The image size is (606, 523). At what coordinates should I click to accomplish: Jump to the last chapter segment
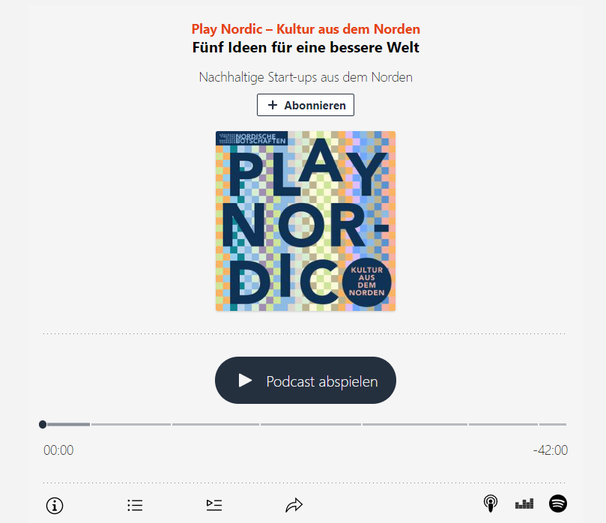click(553, 424)
